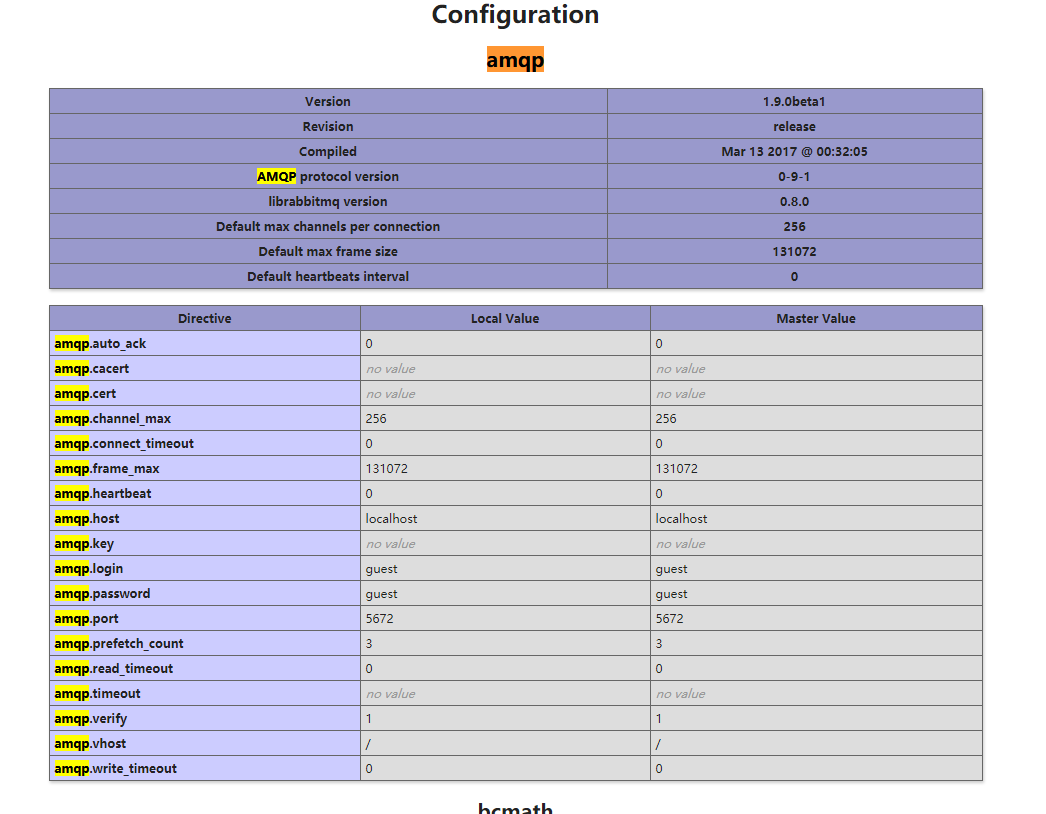Select the Version label cell

tap(328, 101)
